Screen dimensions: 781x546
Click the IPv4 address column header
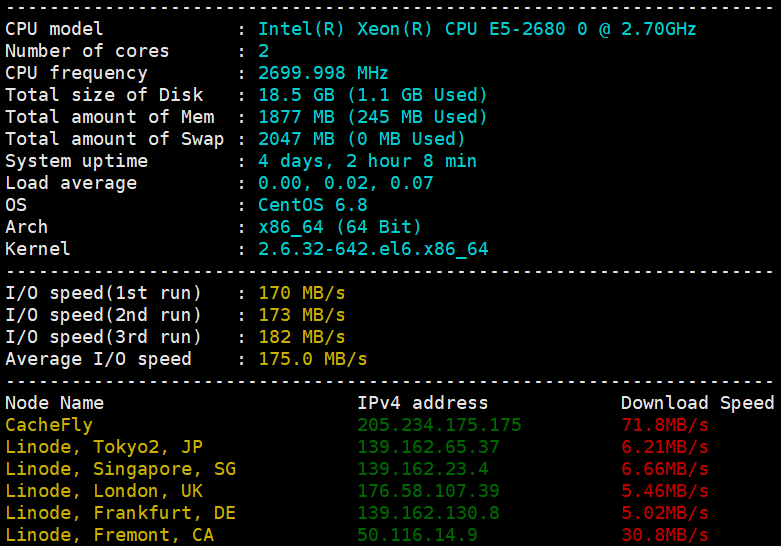coord(422,403)
